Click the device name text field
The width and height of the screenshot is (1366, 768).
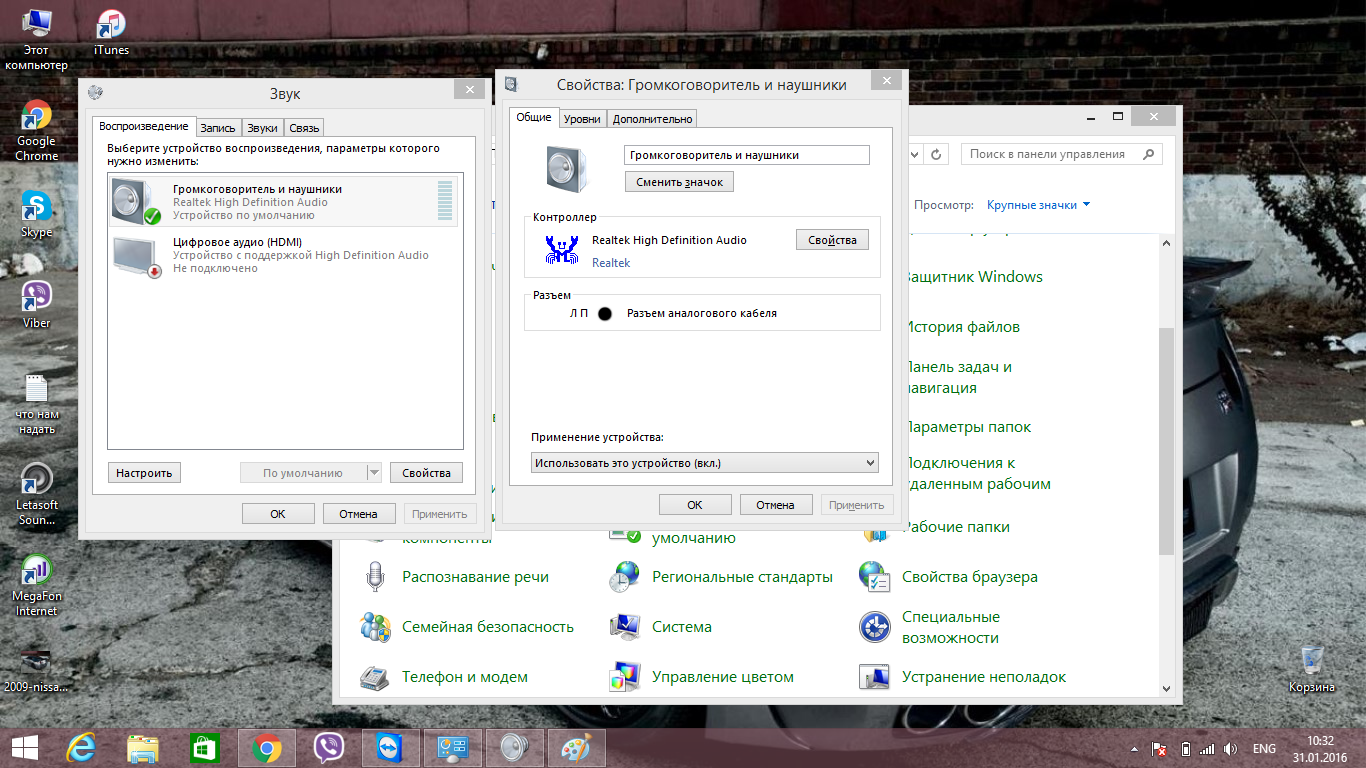[746, 155]
